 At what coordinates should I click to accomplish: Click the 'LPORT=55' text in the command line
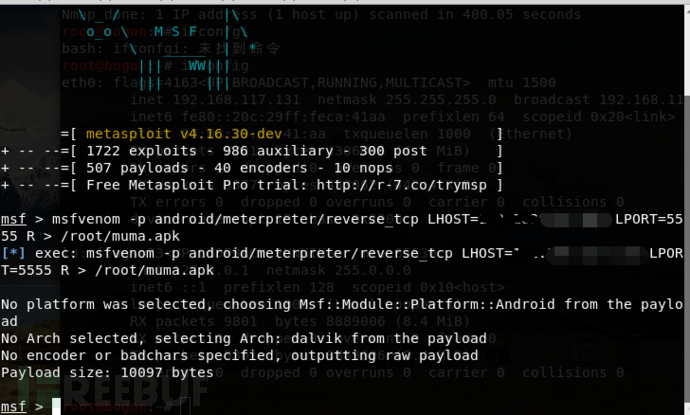point(649,219)
